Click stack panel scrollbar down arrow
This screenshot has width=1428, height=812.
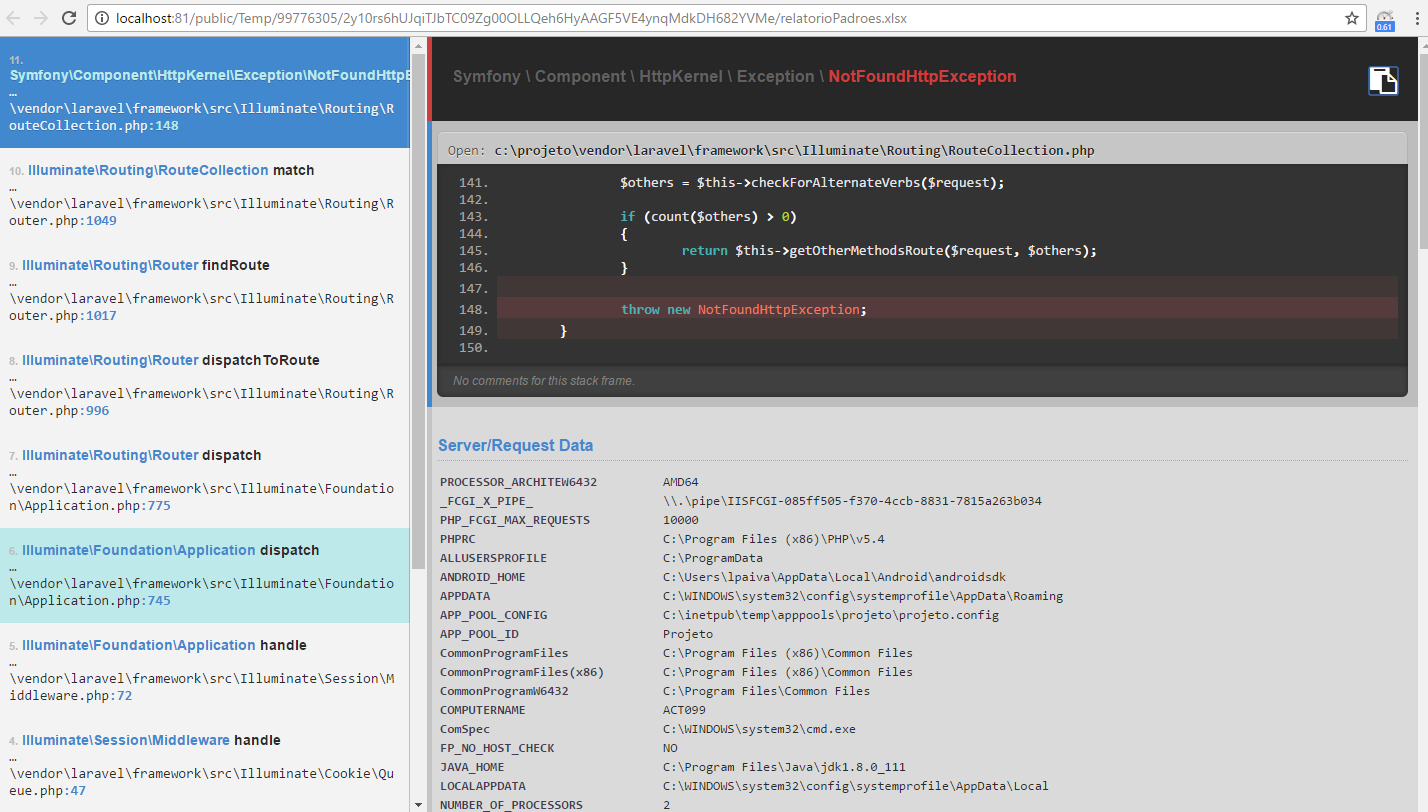[x=418, y=804]
